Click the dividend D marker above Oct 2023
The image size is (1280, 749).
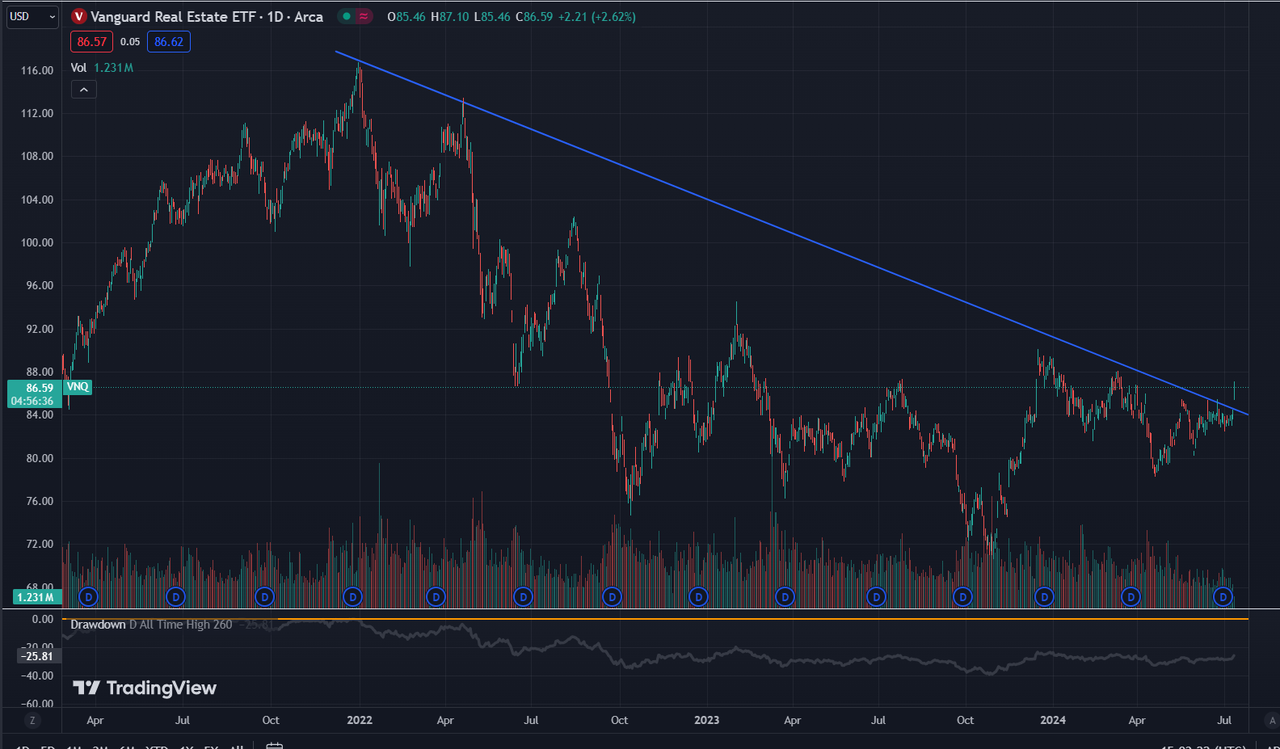pos(962,596)
